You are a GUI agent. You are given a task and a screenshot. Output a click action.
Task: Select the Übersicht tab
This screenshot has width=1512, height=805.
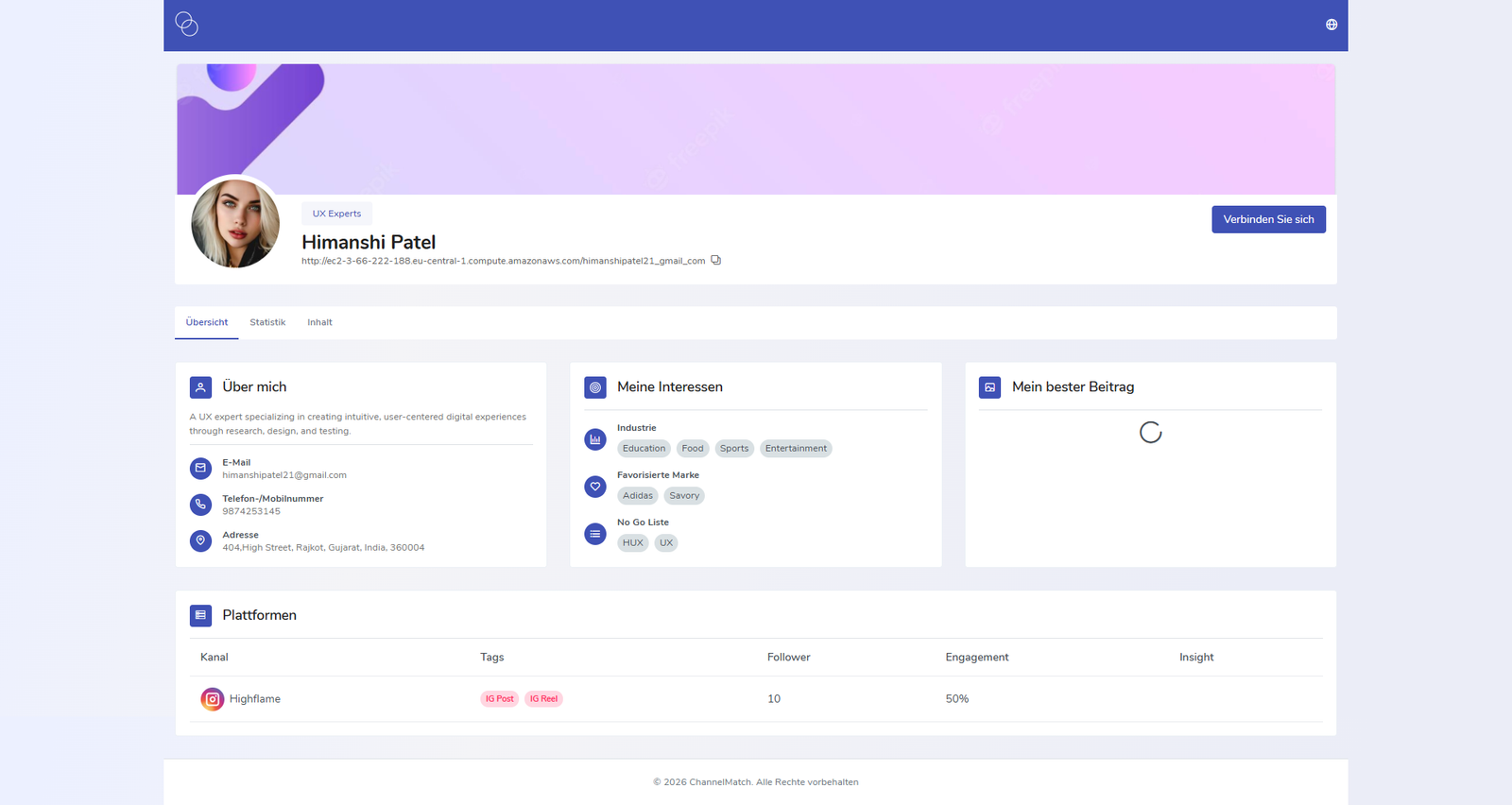(207, 322)
